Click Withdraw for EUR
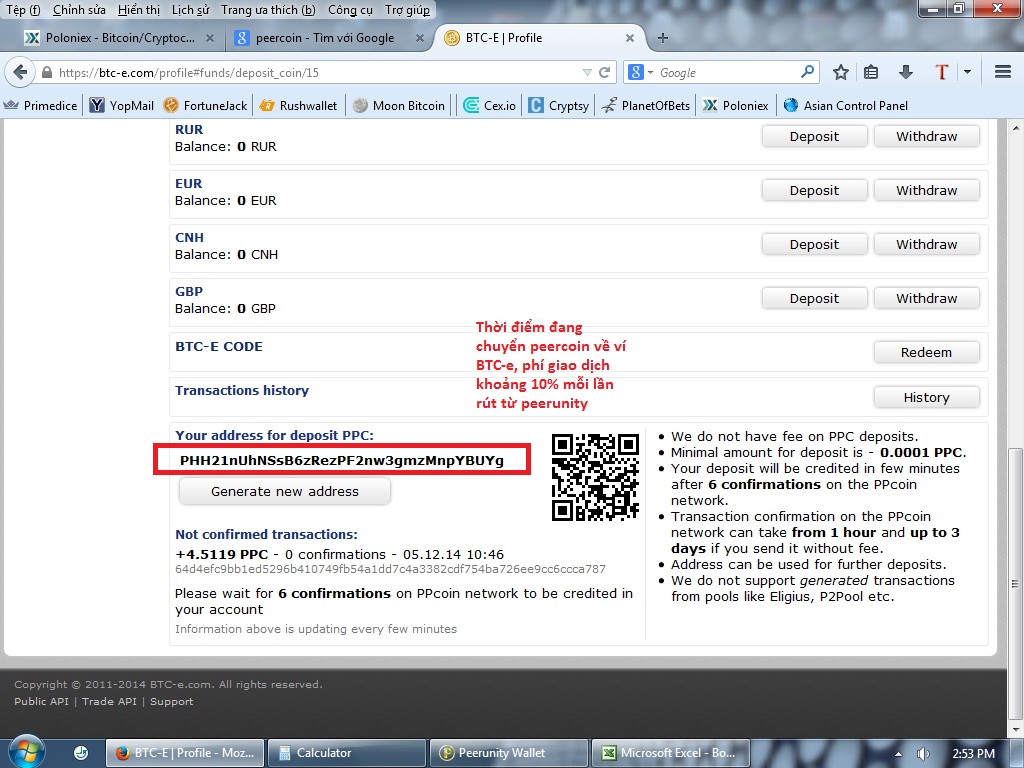The width and height of the screenshot is (1024, 768). tap(927, 191)
